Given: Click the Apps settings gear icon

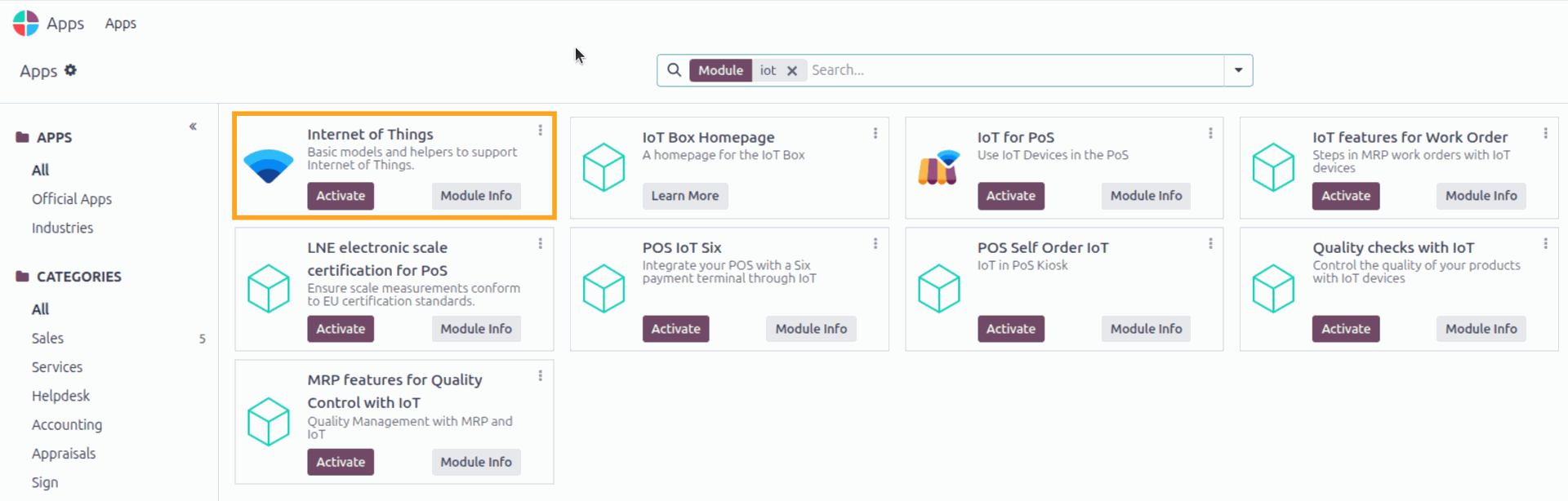Looking at the screenshot, I should click(70, 70).
